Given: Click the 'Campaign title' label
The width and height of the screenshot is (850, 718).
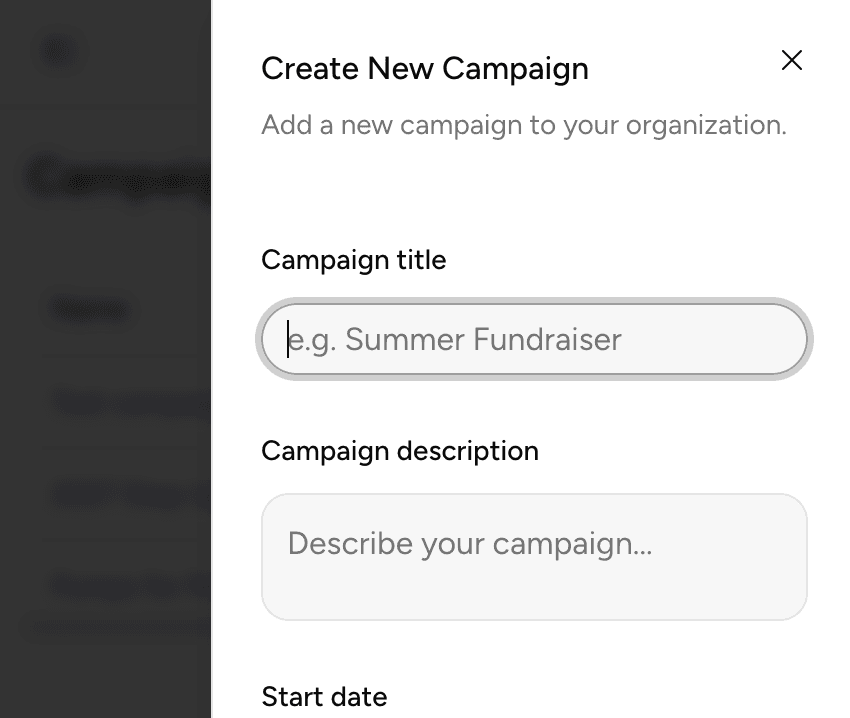Looking at the screenshot, I should tap(353, 260).
